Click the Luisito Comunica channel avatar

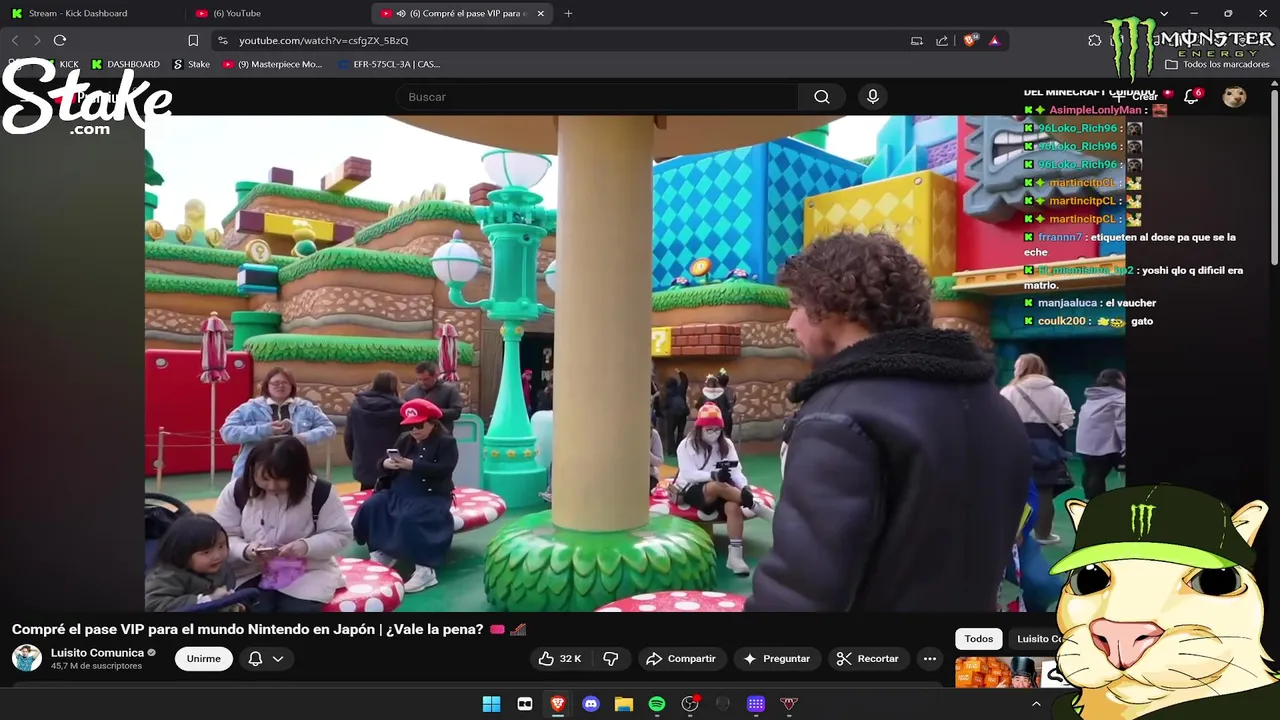click(x=27, y=658)
